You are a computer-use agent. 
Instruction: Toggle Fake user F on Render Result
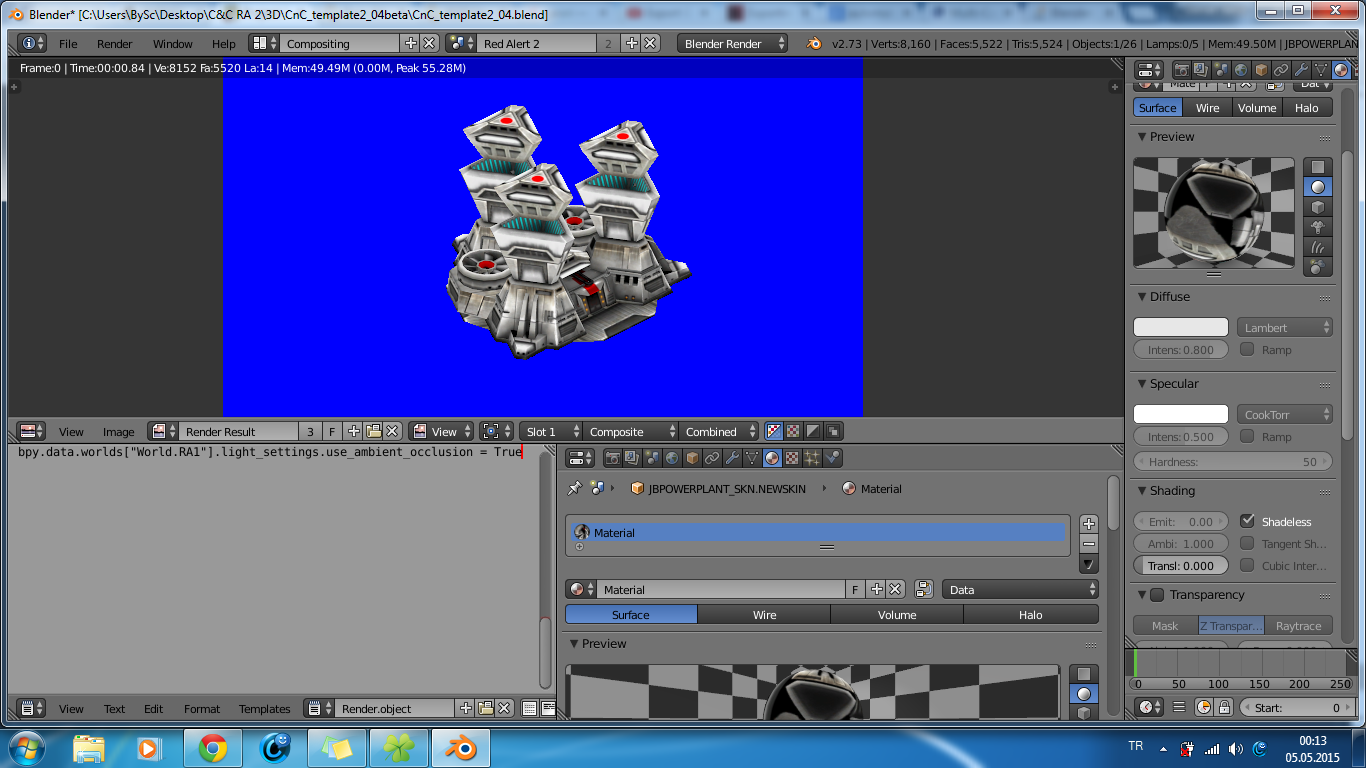tap(333, 432)
